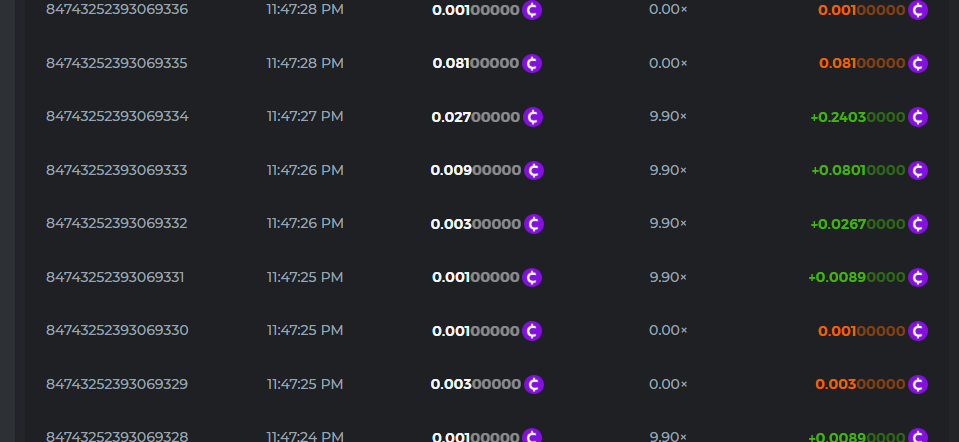Open bet ID 8474325239306934
959x442 pixels.
coord(117,116)
